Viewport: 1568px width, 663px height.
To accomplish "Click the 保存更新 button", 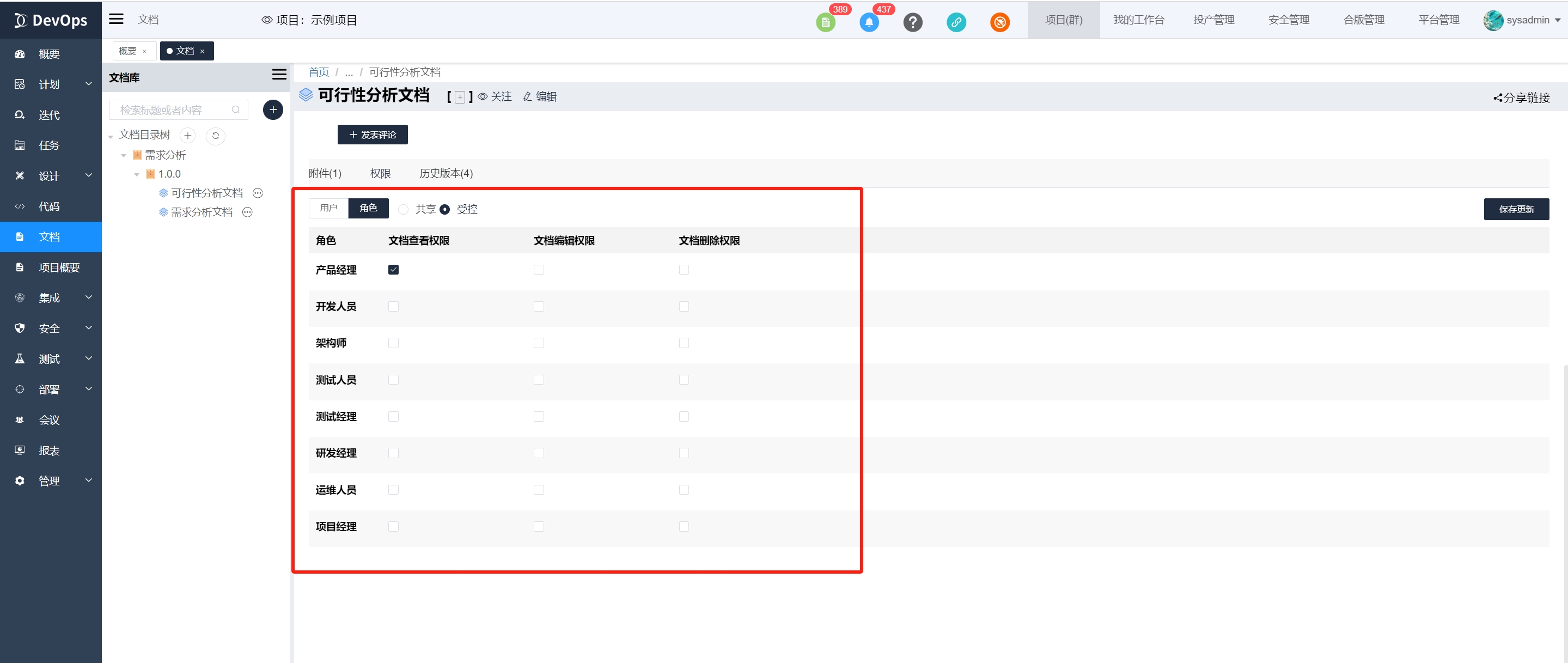I will coord(1516,209).
